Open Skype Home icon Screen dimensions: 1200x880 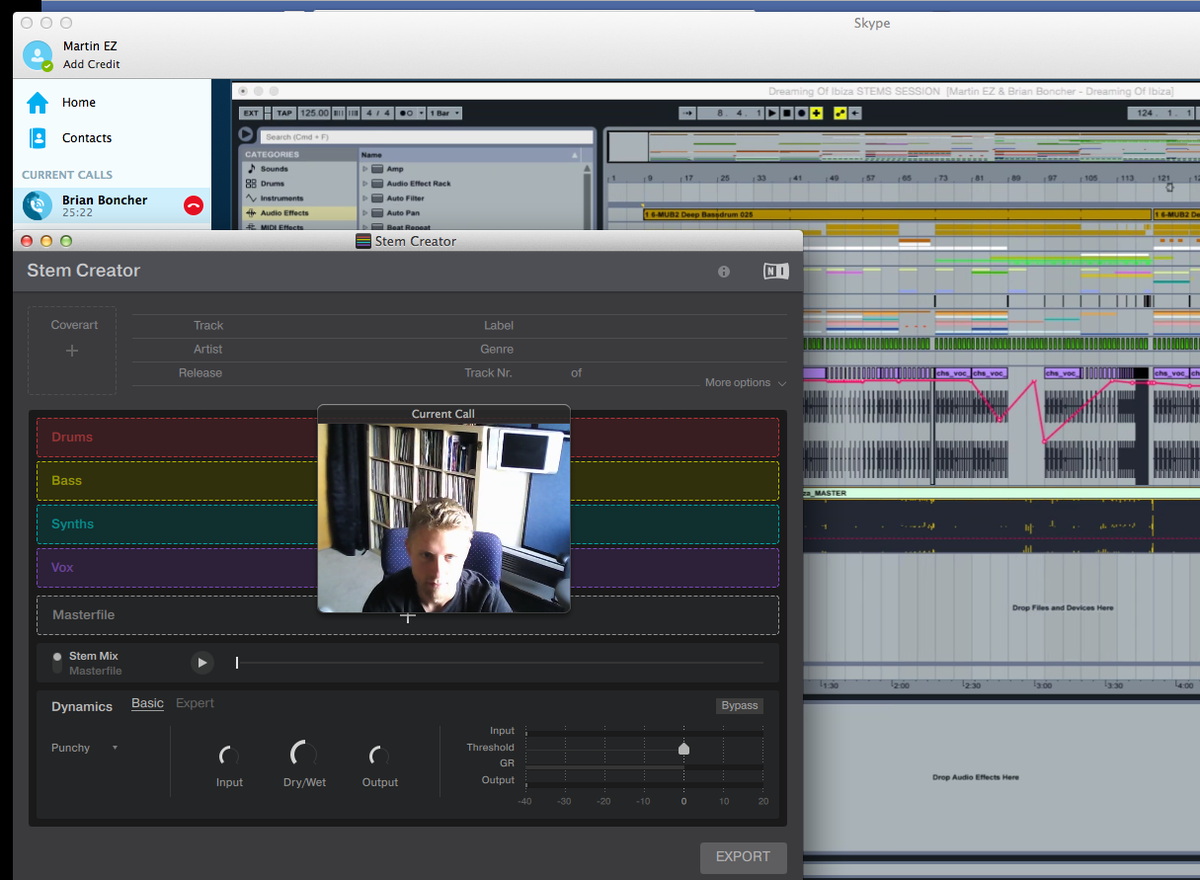(x=37, y=102)
